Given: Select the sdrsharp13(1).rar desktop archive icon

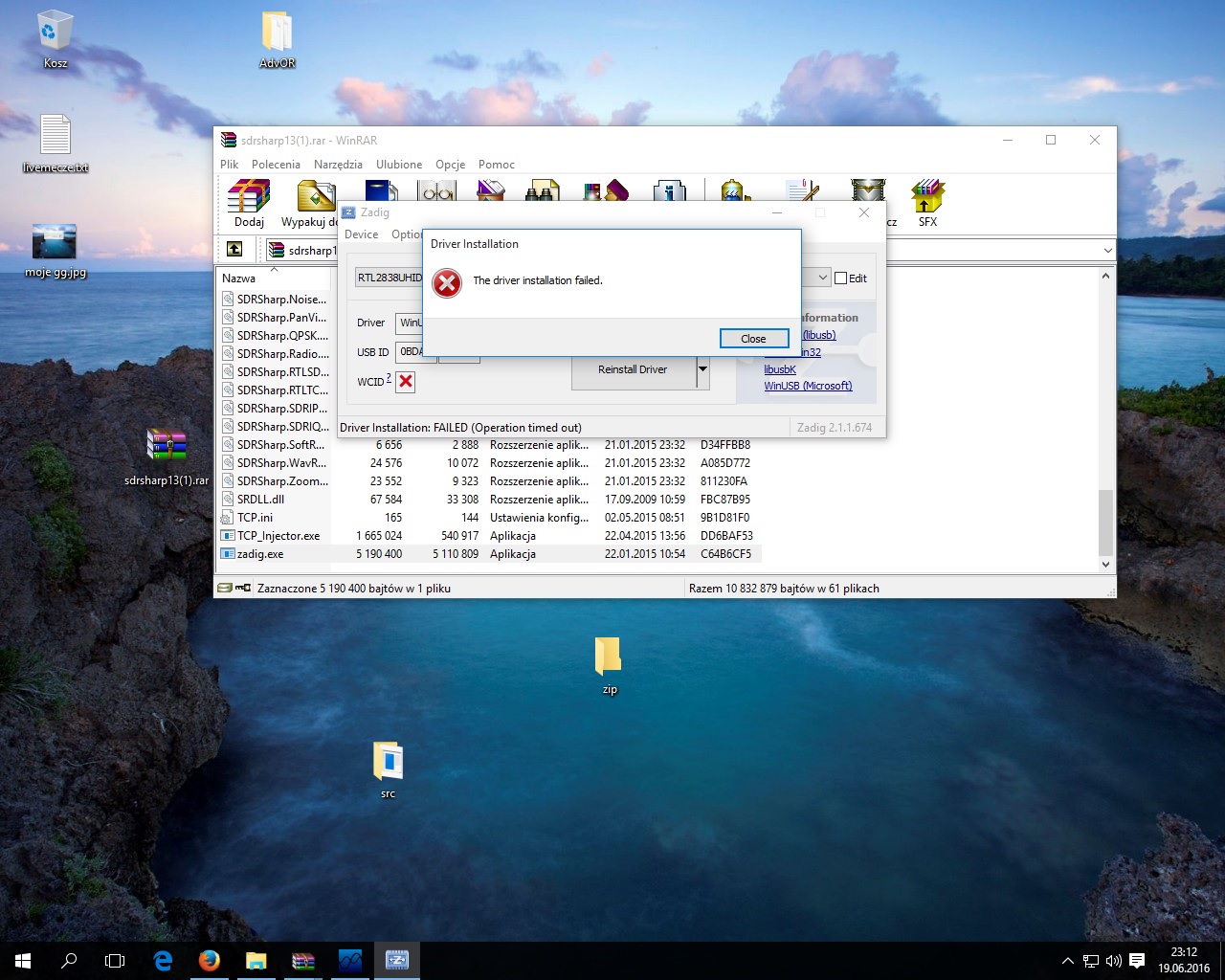Looking at the screenshot, I should point(167,457).
